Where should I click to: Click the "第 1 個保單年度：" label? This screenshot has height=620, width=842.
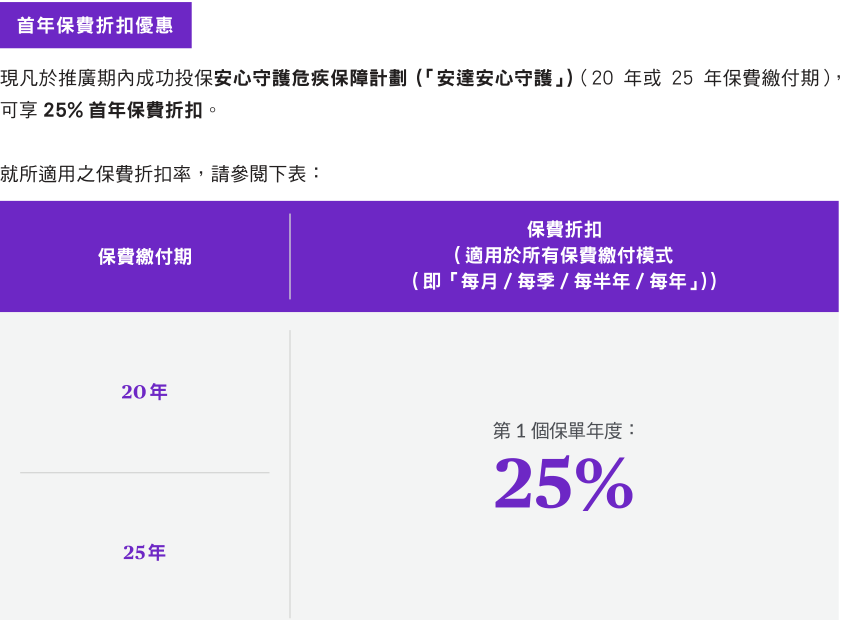(565, 431)
